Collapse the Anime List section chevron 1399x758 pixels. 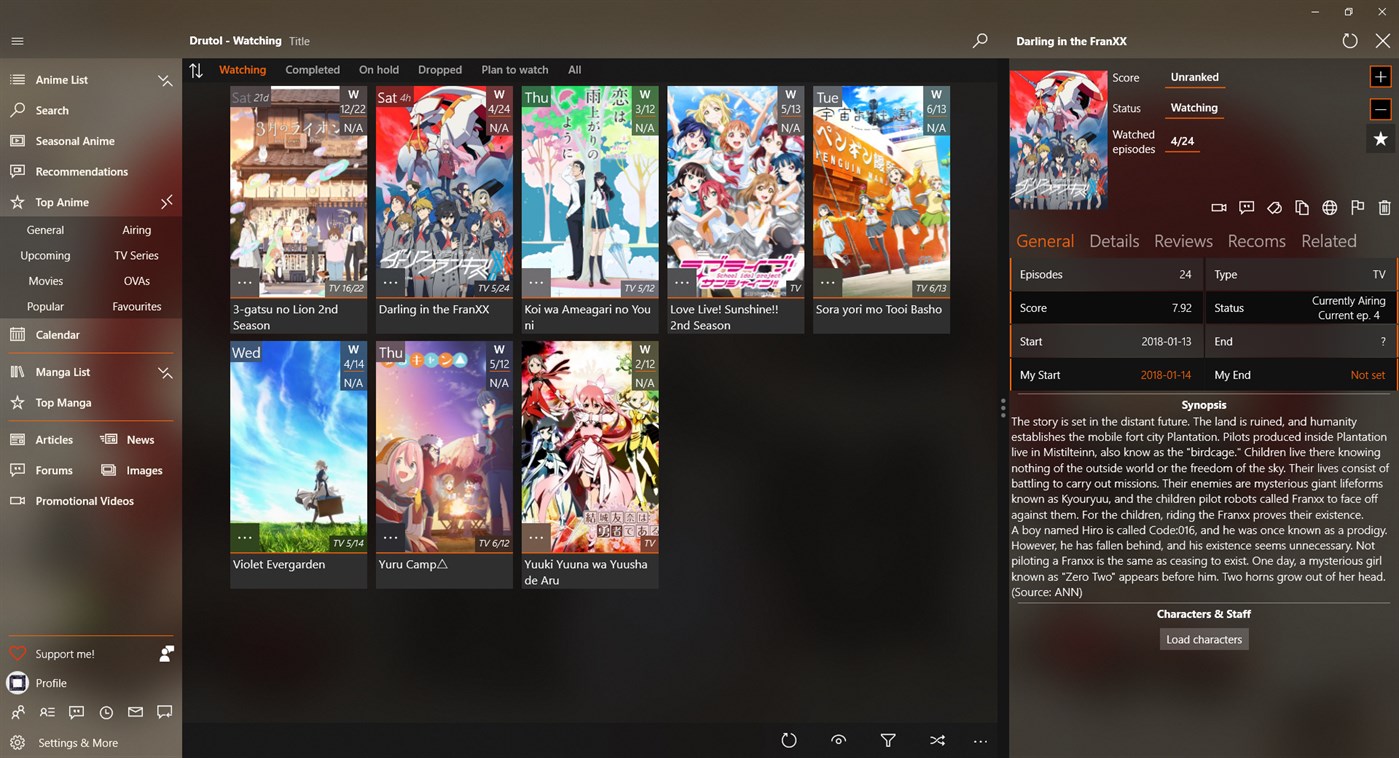(x=165, y=80)
